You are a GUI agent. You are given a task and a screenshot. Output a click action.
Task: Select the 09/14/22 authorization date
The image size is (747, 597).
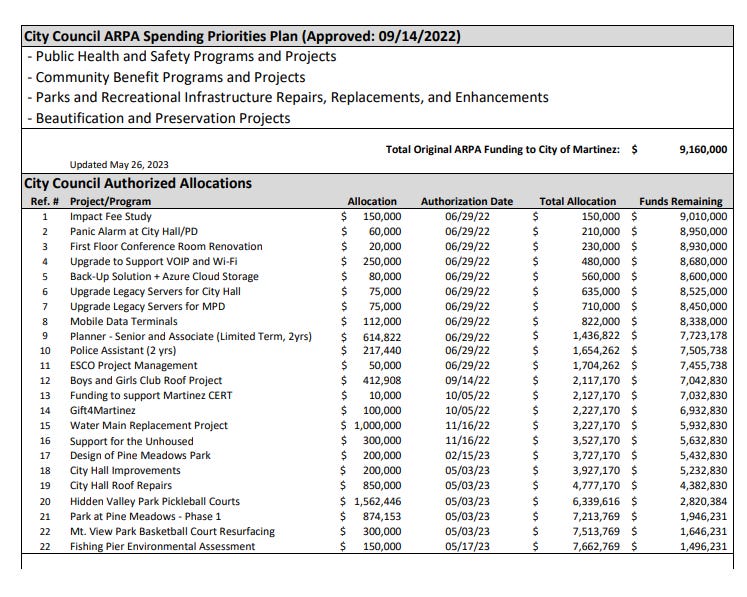pyautogui.click(x=467, y=381)
